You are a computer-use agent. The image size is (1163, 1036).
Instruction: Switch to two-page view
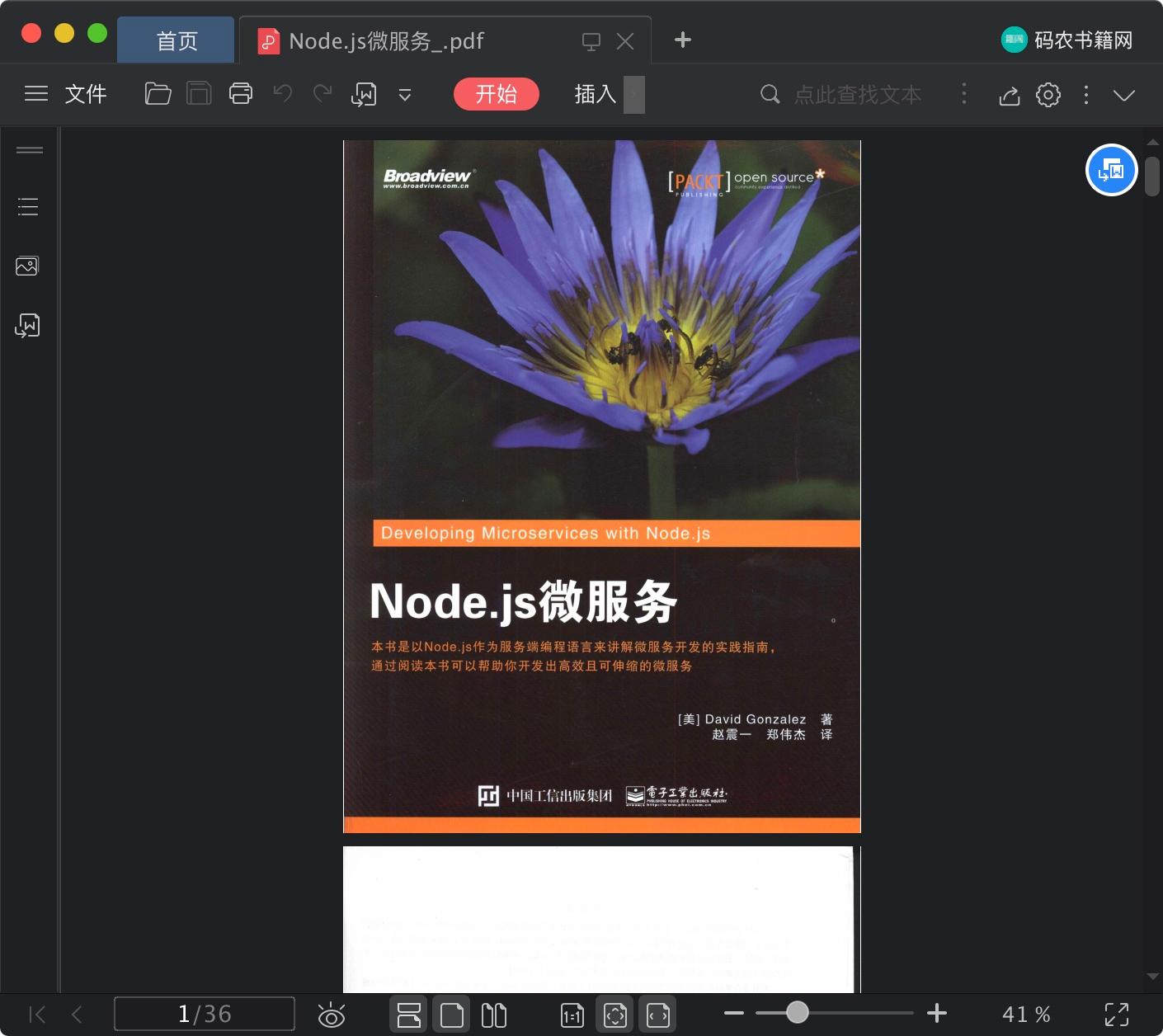(494, 1015)
